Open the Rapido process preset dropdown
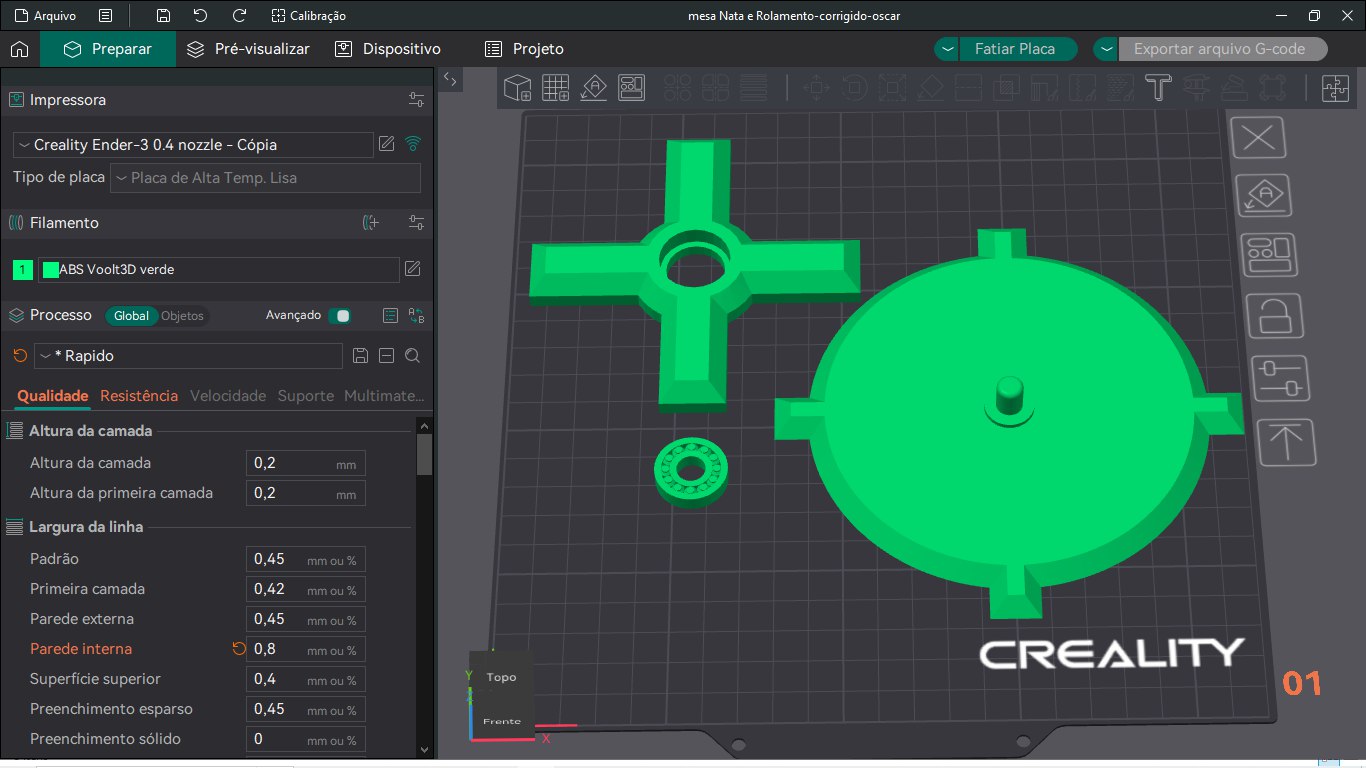The width and height of the screenshot is (1366, 768). click(x=188, y=356)
